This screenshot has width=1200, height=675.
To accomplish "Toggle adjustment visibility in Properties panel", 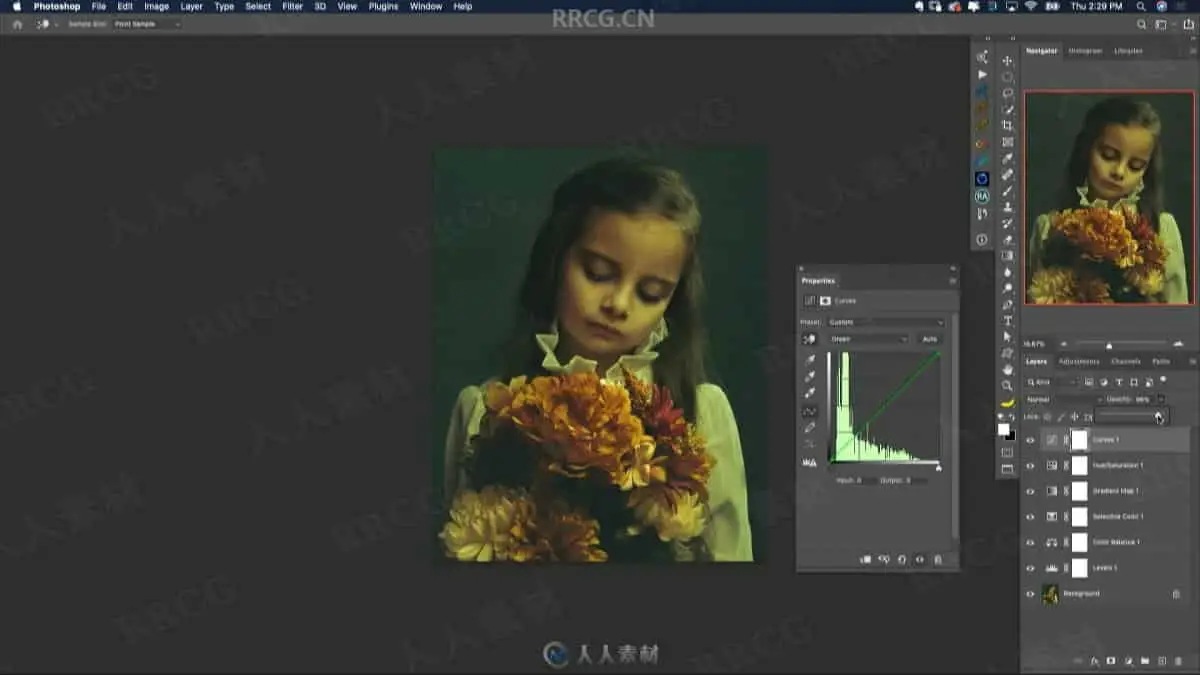I will click(920, 560).
